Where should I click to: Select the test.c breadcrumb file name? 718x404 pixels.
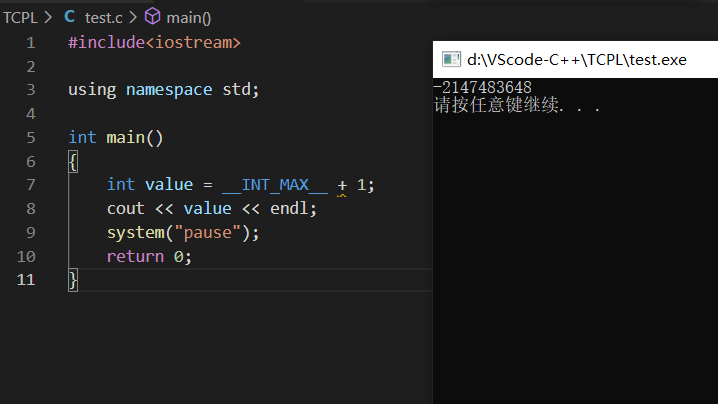pos(103,18)
